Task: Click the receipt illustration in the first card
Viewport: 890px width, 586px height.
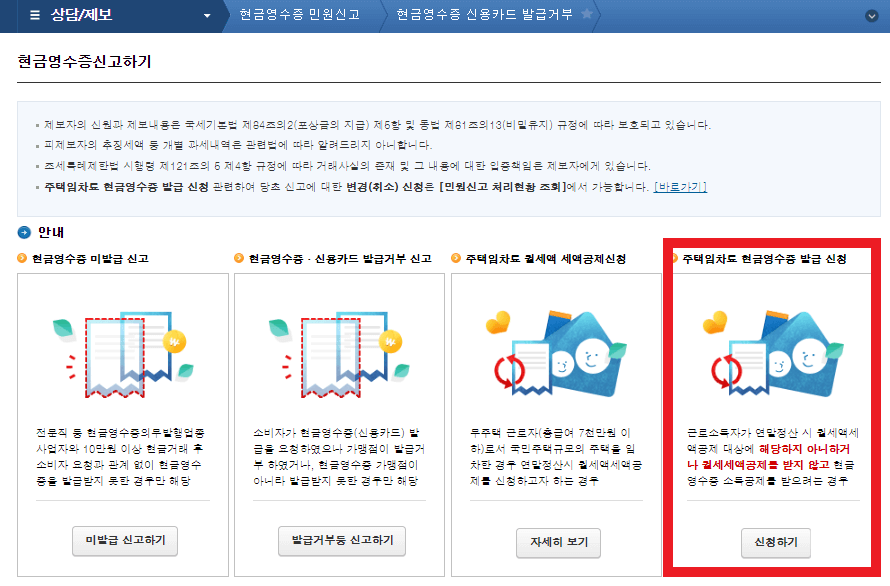Action: point(124,353)
